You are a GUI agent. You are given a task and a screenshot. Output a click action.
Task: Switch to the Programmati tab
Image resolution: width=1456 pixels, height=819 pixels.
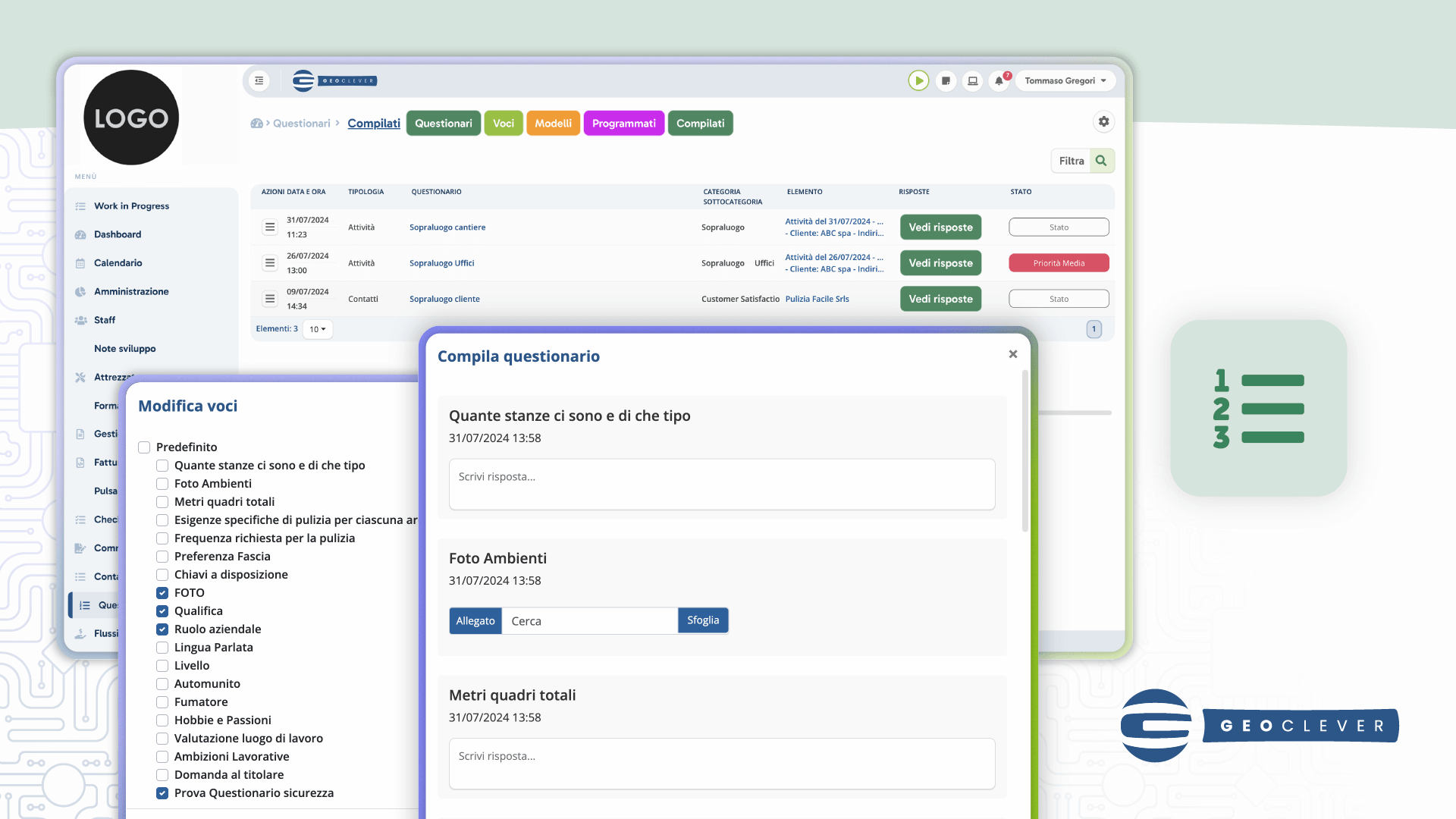(623, 123)
